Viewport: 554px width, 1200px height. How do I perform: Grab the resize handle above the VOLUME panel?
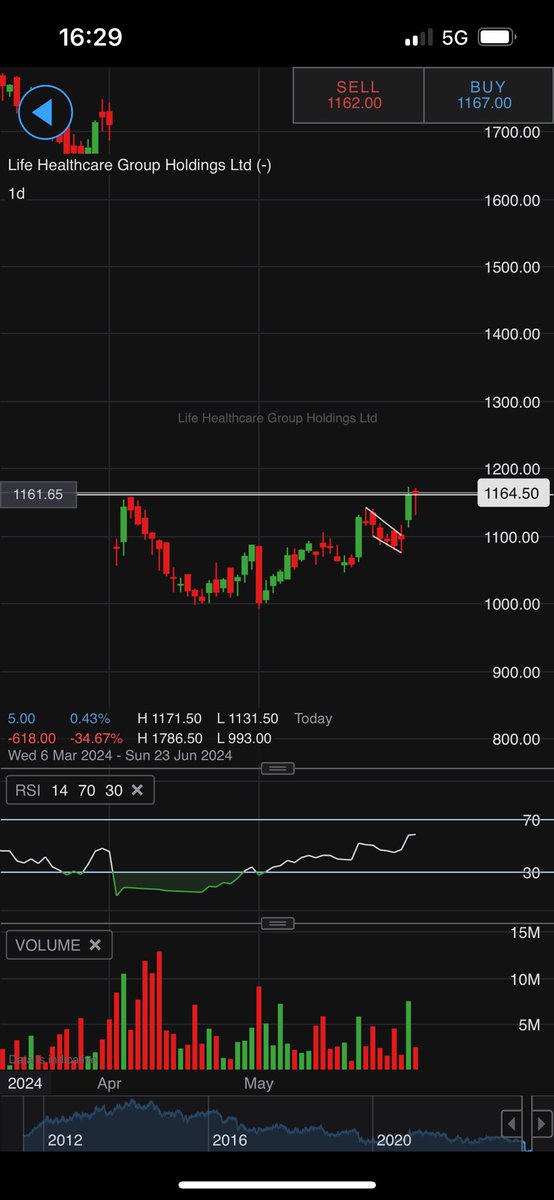pyautogui.click(x=277, y=923)
